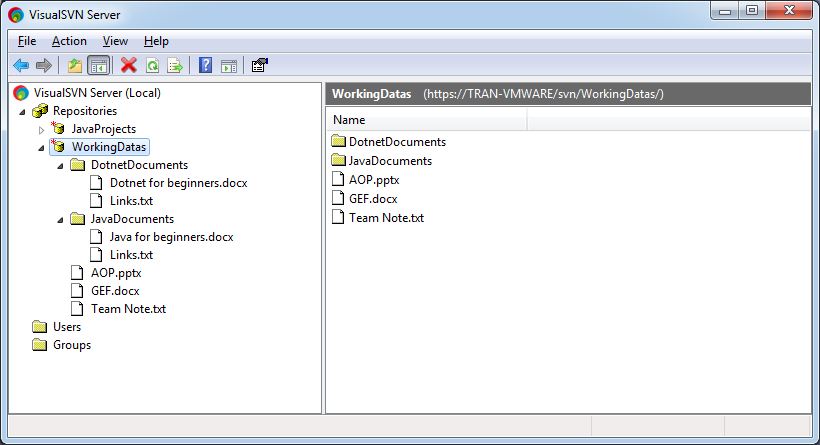Viewport: 820px width, 445px height.
Task: Click the Export List toolbar icon
Action: (x=175, y=65)
